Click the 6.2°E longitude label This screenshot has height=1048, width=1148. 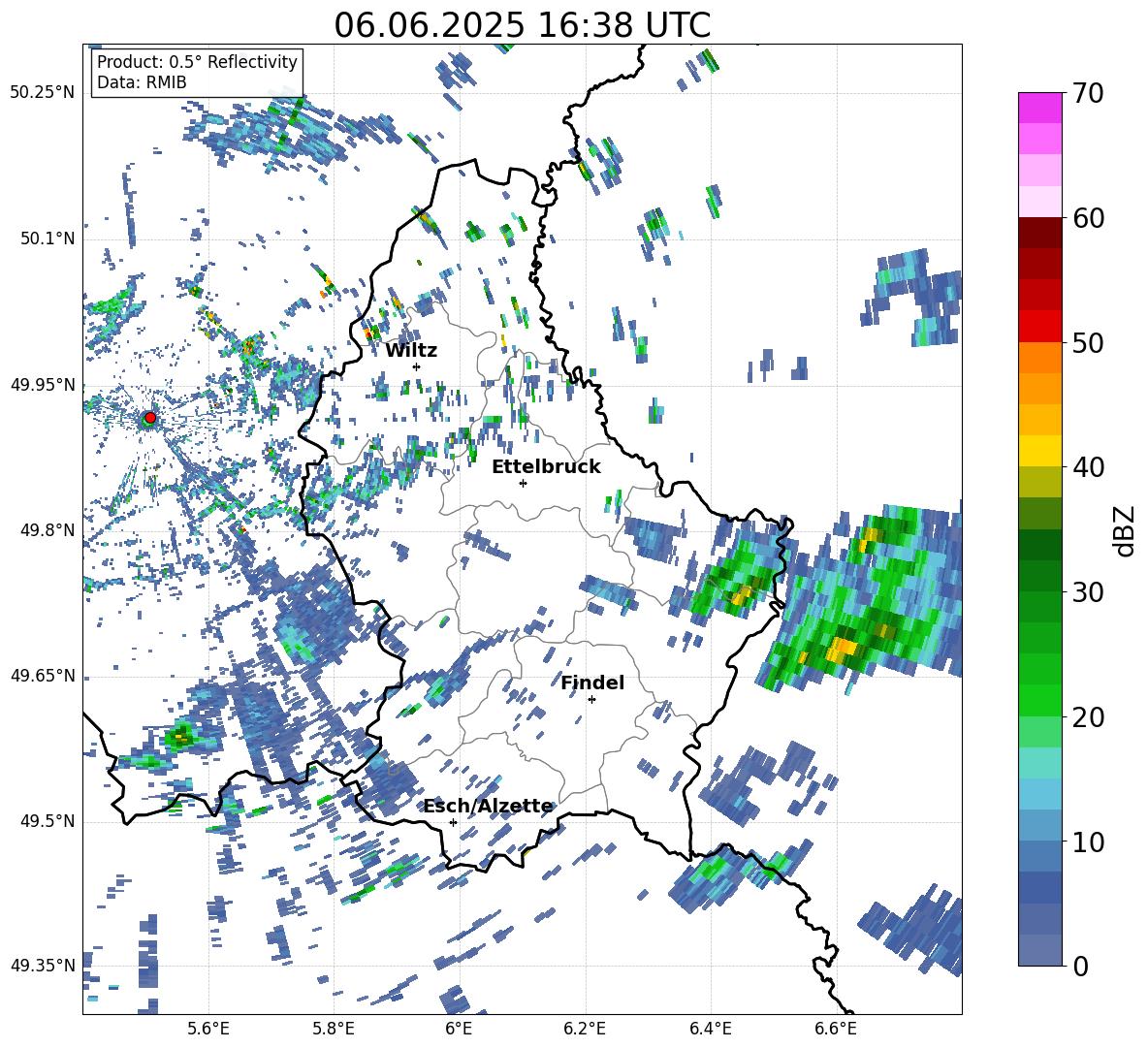[585, 1029]
